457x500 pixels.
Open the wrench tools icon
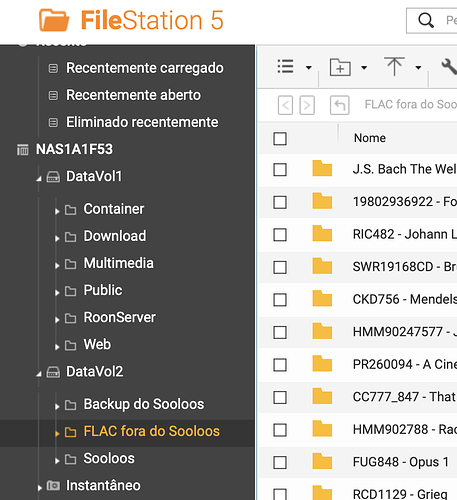coord(449,67)
